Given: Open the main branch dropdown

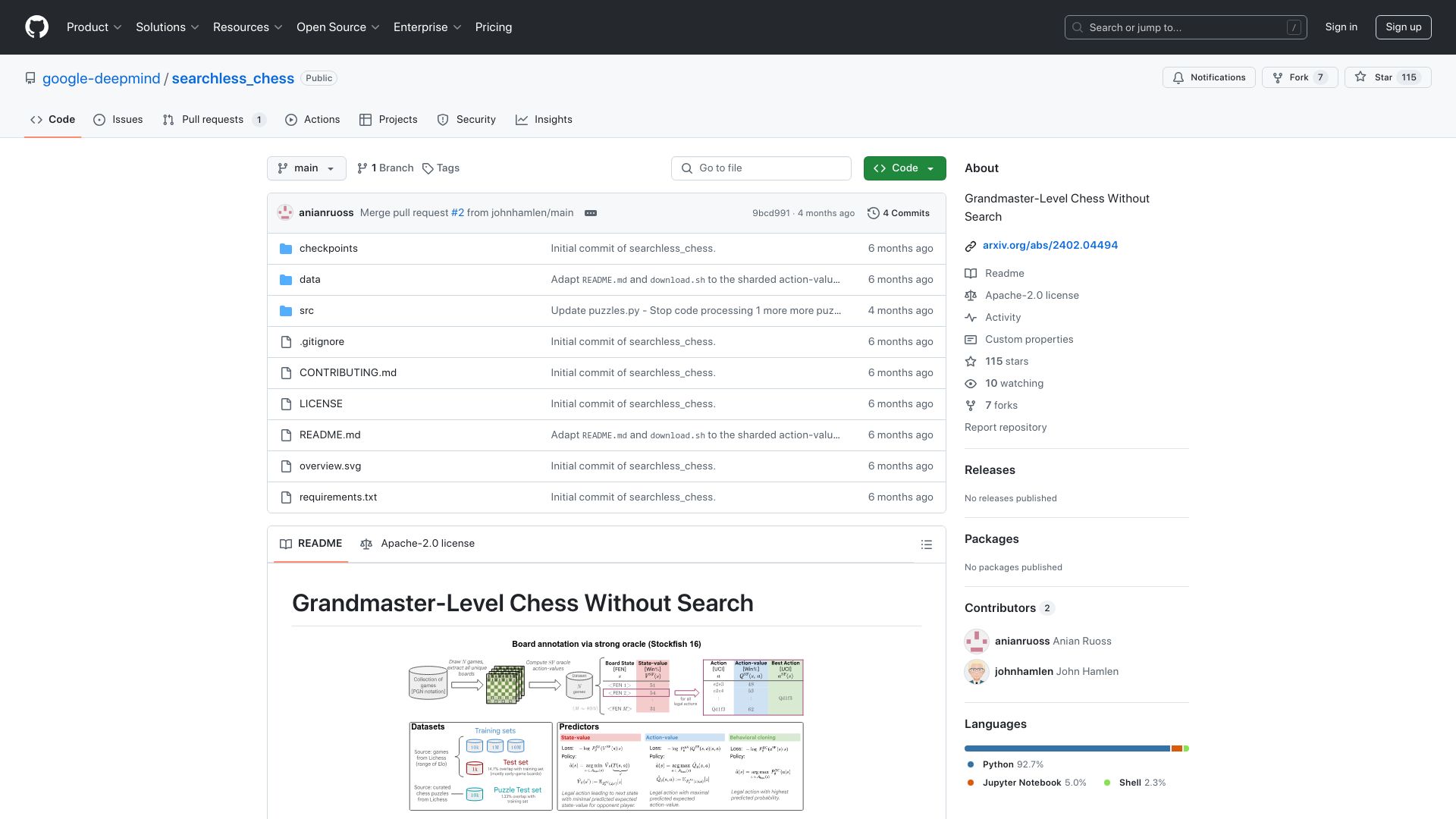Looking at the screenshot, I should click(306, 168).
